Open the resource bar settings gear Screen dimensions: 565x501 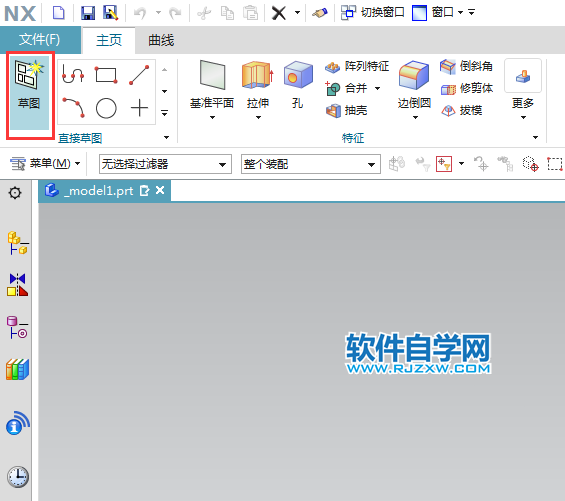pos(15,193)
